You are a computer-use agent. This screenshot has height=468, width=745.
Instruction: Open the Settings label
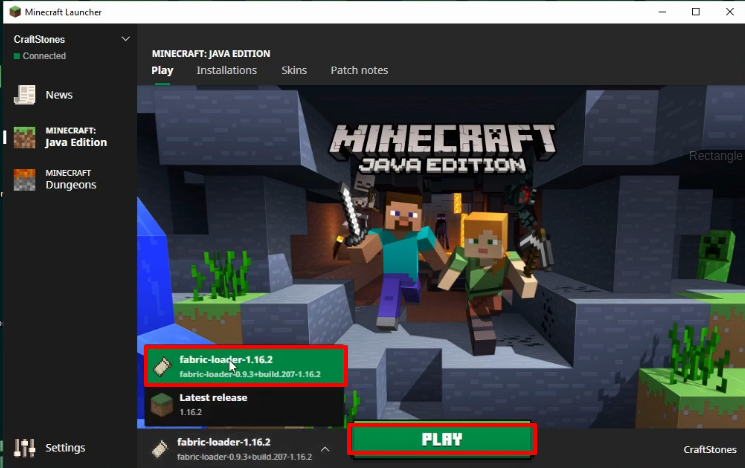tap(65, 448)
